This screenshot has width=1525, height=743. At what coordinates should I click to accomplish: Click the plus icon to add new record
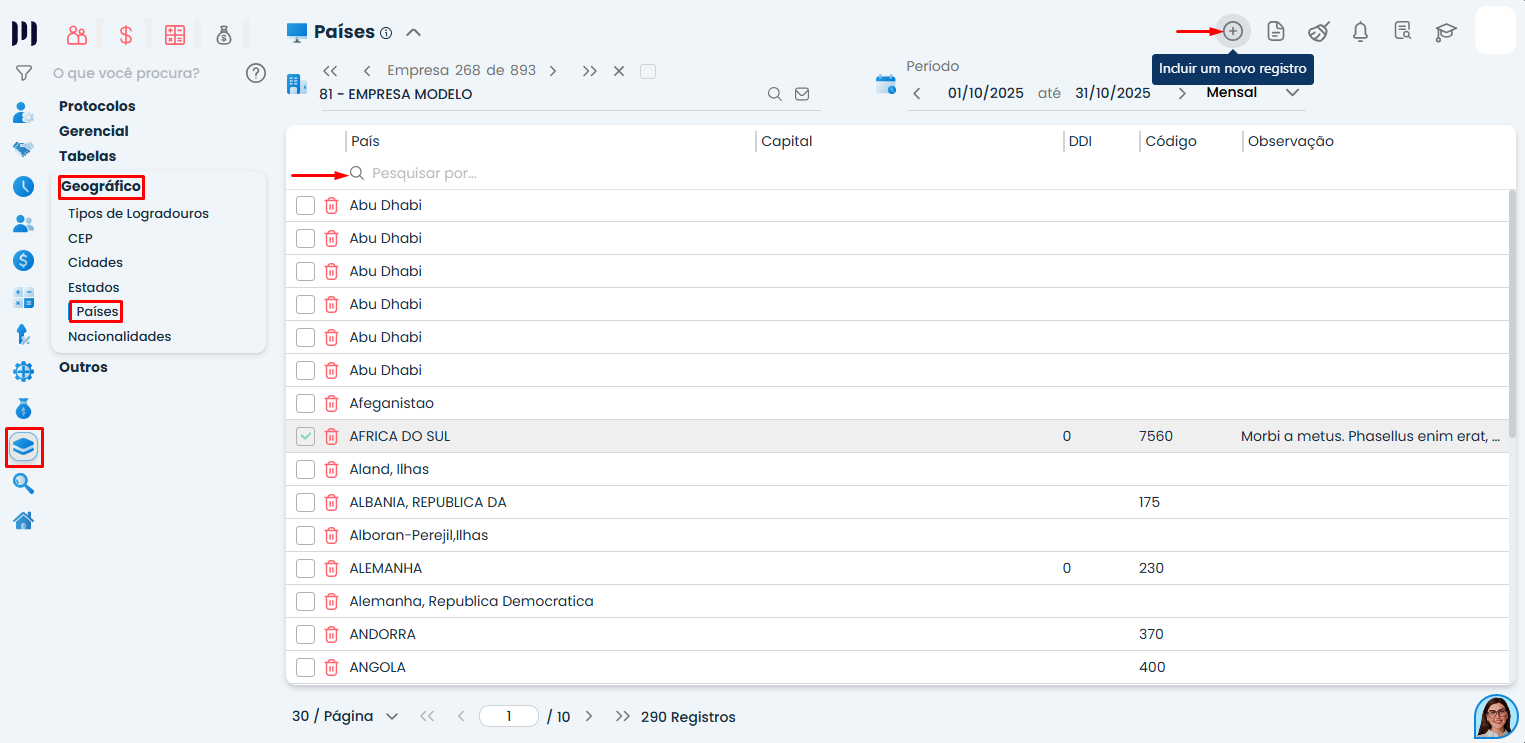pyautogui.click(x=1233, y=31)
